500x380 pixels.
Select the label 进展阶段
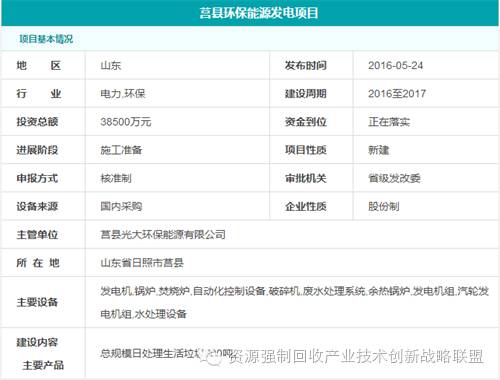pyautogui.click(x=37, y=150)
